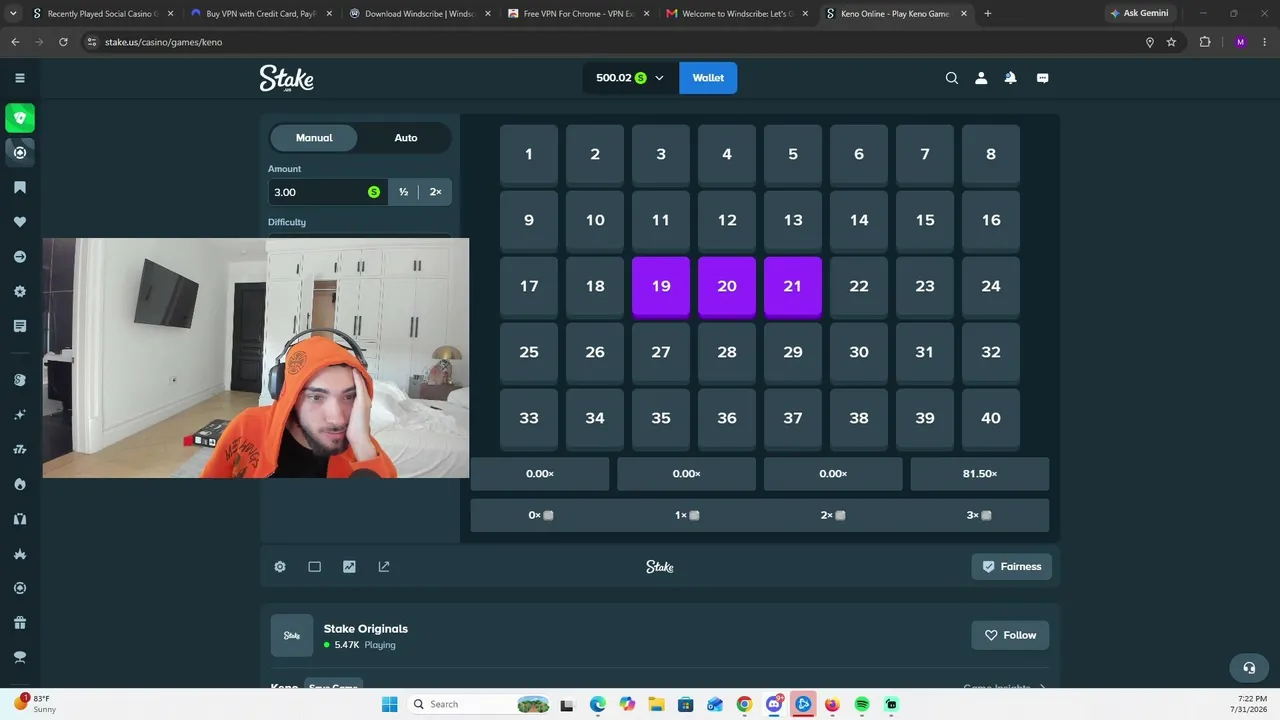Image resolution: width=1280 pixels, height=720 pixels.
Task: Open the Wallet
Action: tap(708, 78)
